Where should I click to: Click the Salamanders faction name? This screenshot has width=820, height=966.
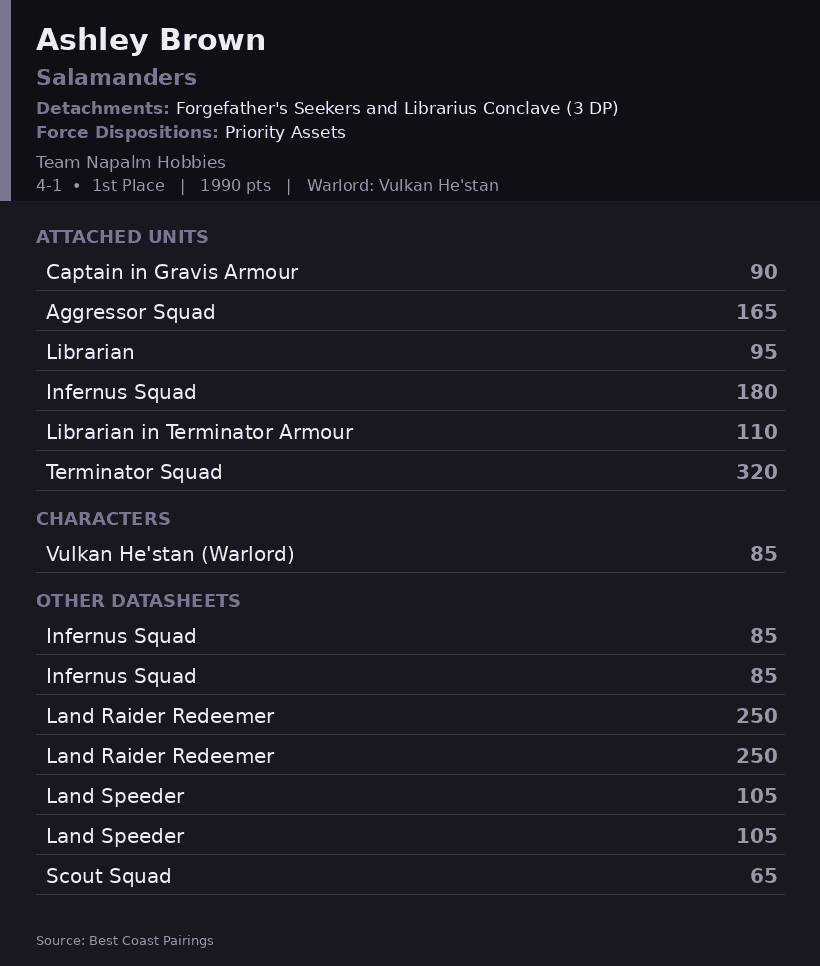tap(116, 78)
